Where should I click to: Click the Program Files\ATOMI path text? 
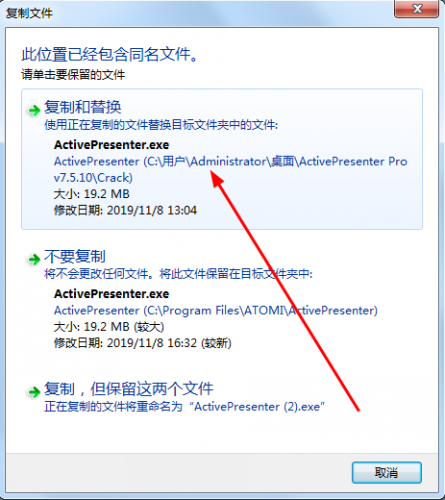216,310
